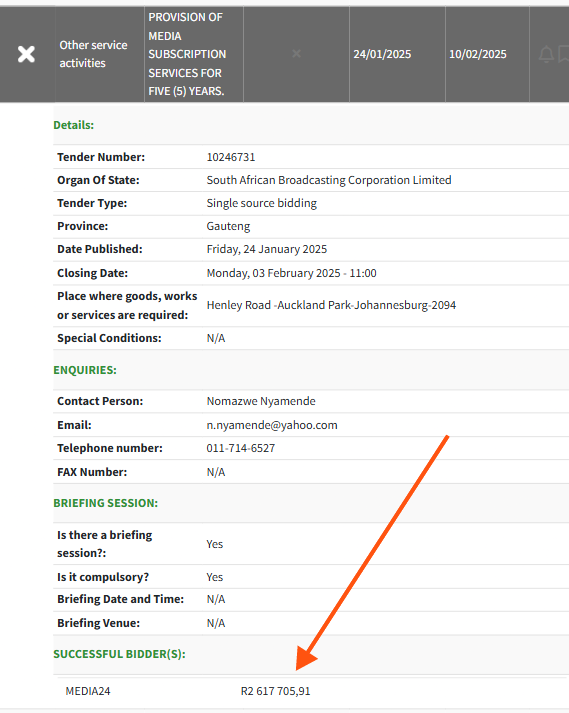The height and width of the screenshot is (713, 569).
Task: Click the N/A value for Briefing Date and Time
Action: (x=216, y=599)
